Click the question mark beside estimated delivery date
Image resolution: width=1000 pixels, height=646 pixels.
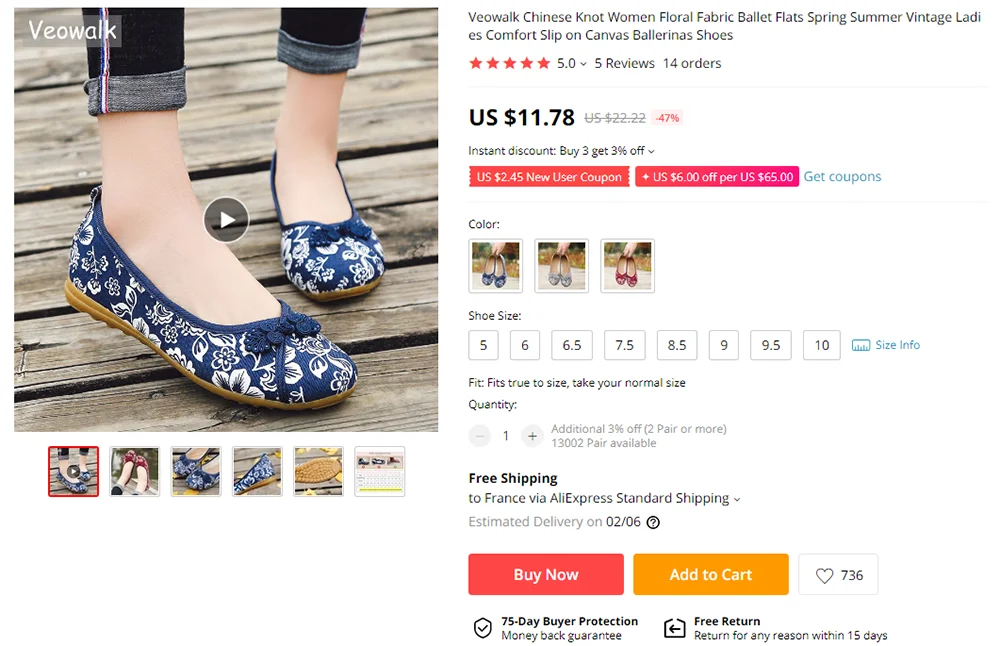[653, 521]
